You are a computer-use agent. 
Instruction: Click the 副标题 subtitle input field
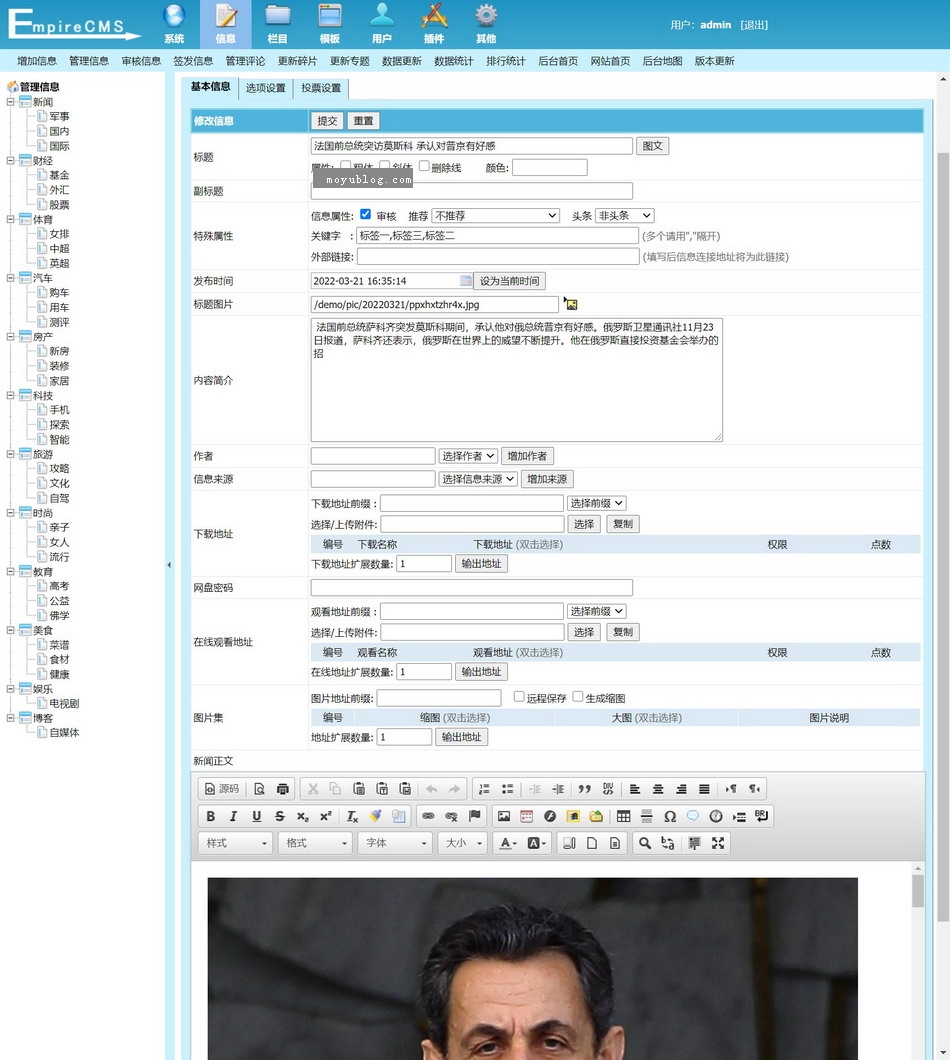point(472,191)
